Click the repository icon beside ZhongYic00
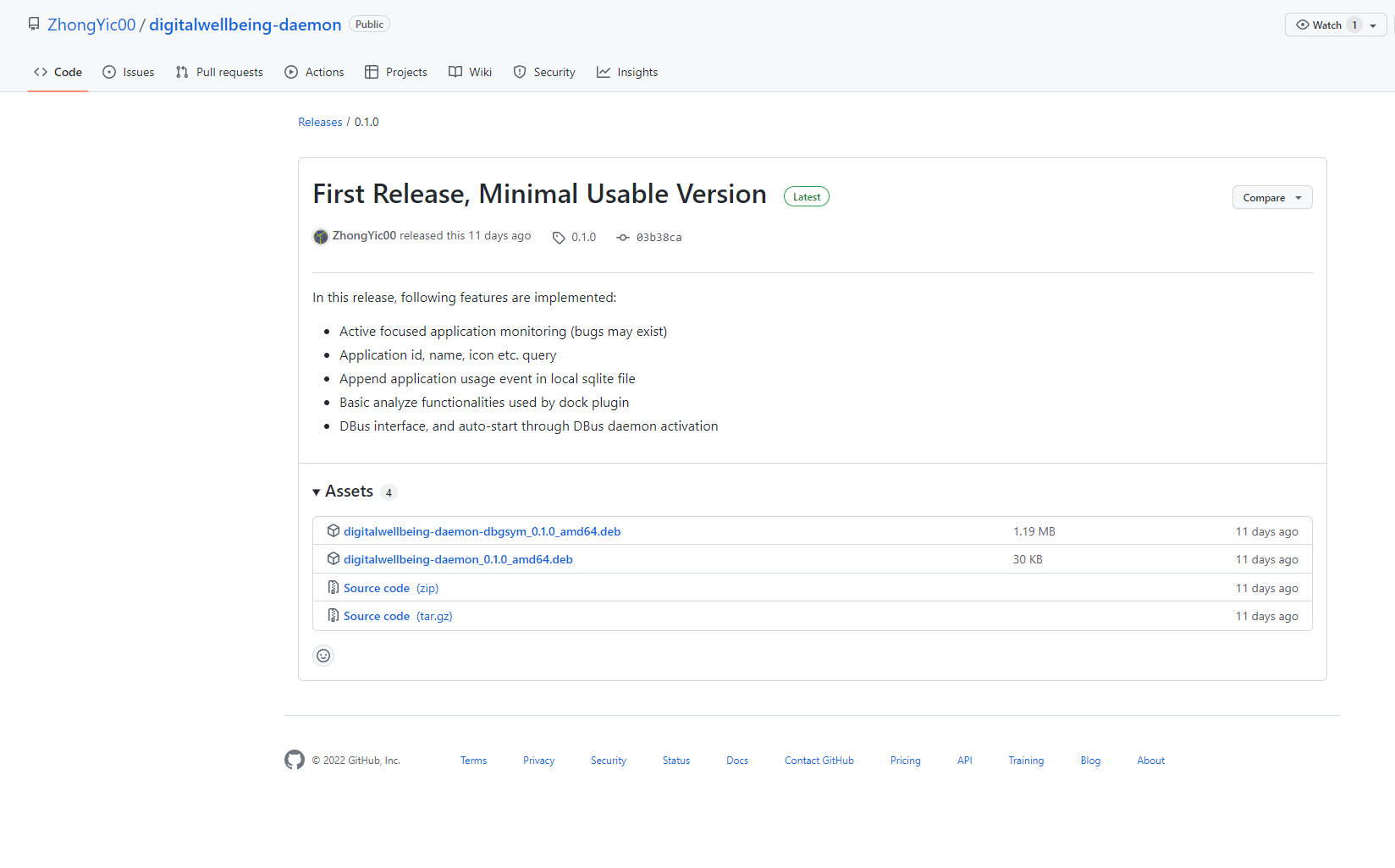 (x=34, y=24)
